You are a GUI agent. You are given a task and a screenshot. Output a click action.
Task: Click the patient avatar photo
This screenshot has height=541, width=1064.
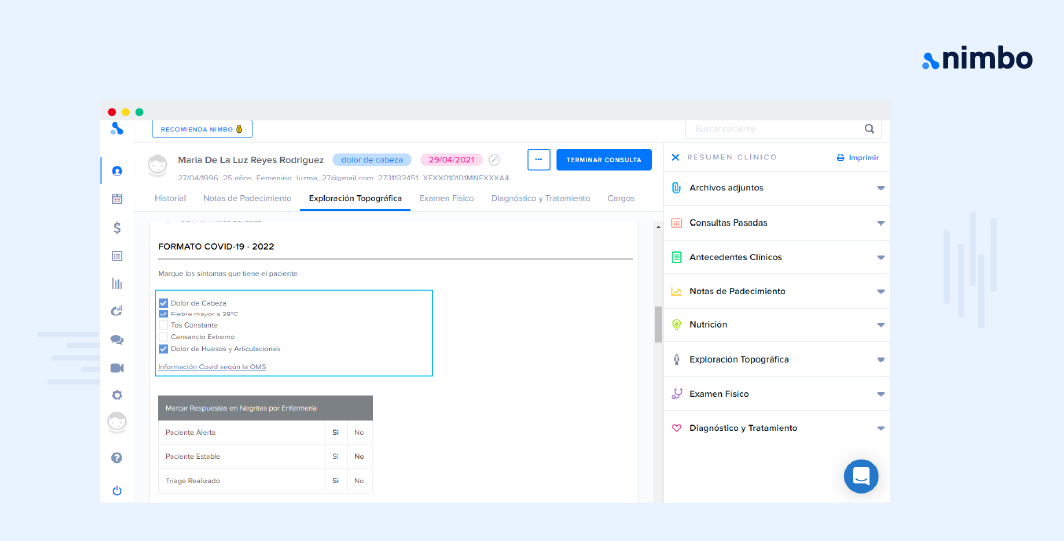coord(157,166)
